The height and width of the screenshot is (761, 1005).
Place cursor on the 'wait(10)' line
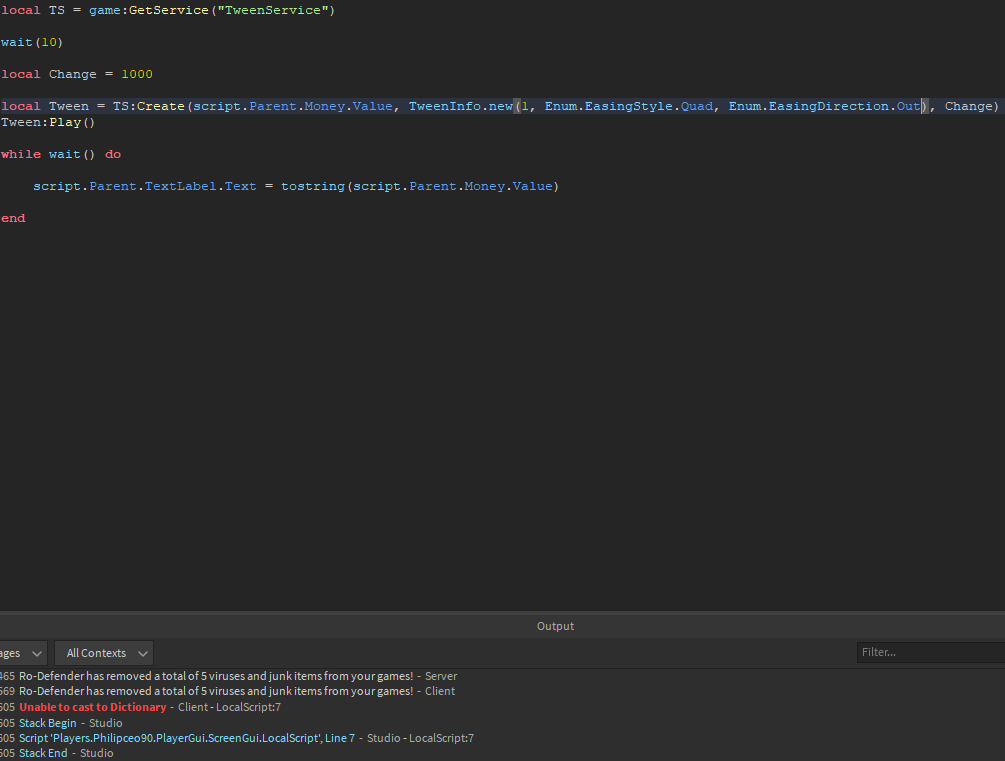coord(32,42)
